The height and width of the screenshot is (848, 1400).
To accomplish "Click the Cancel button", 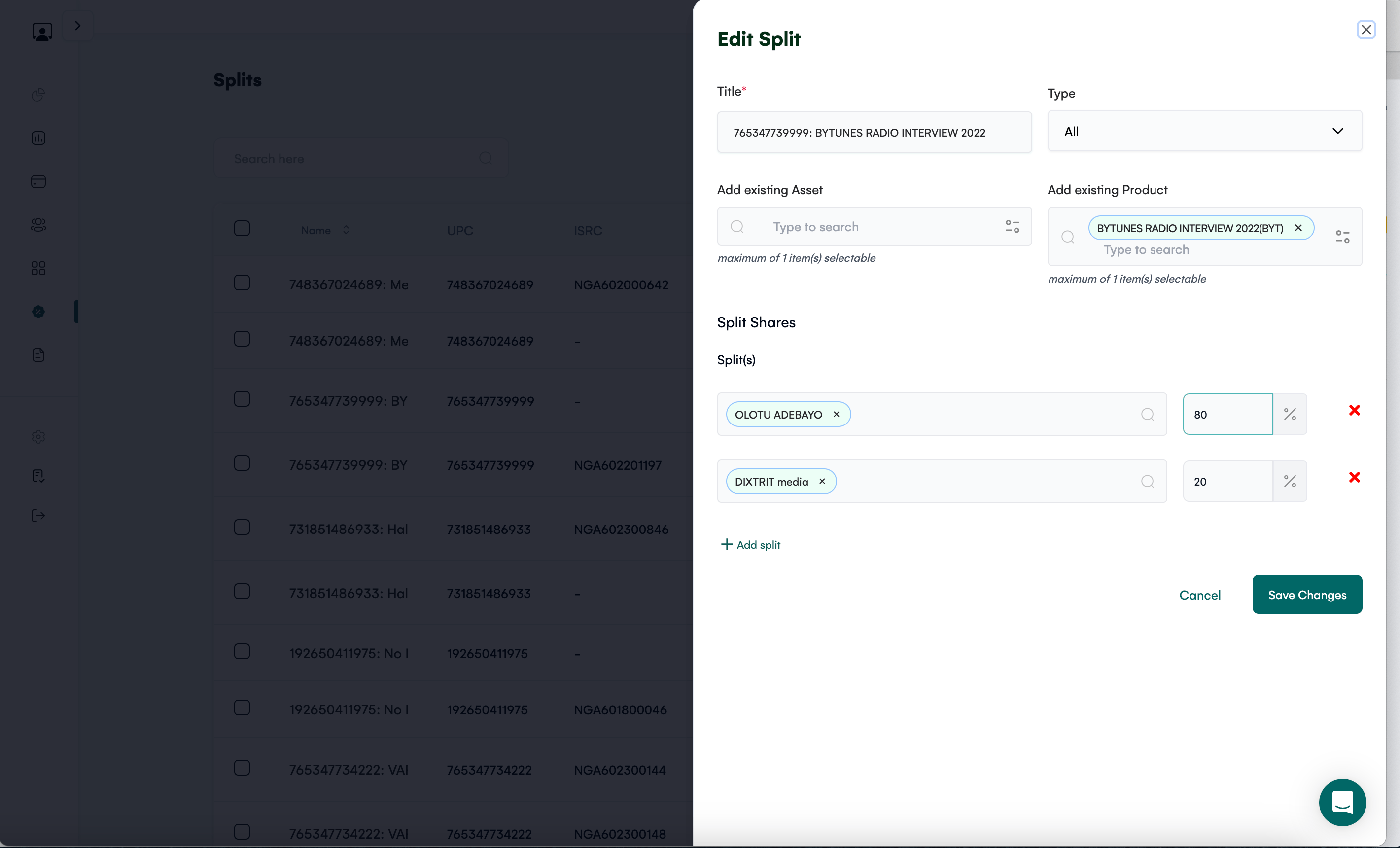I will (1200, 595).
